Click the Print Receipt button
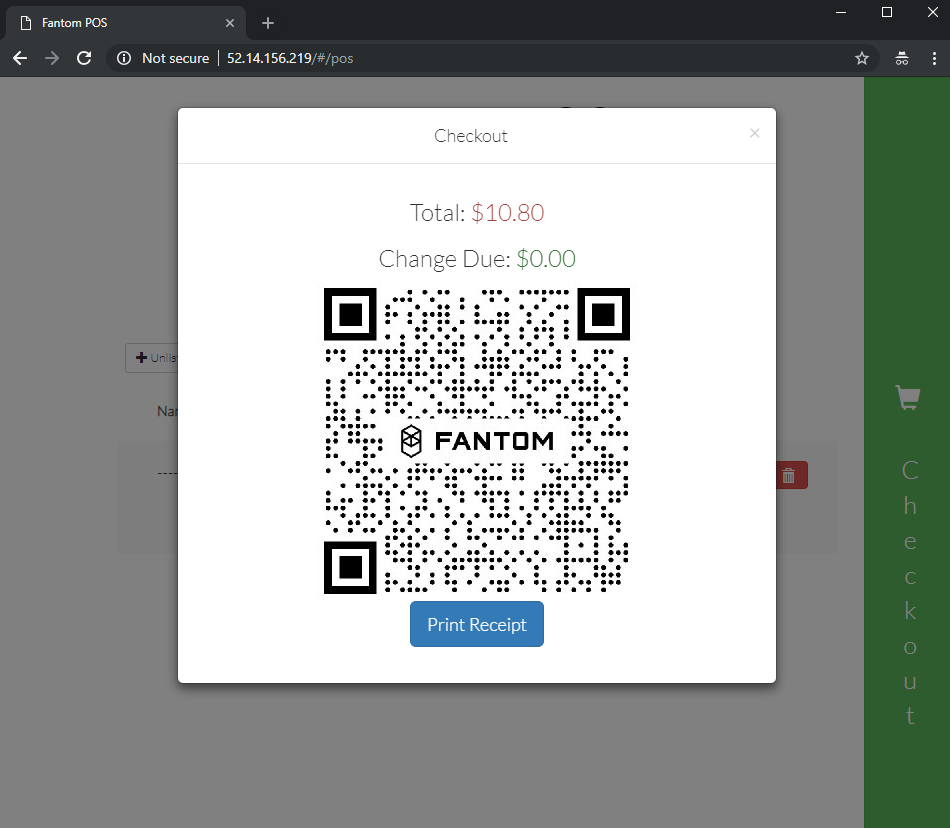The width and height of the screenshot is (950, 828). (476, 624)
